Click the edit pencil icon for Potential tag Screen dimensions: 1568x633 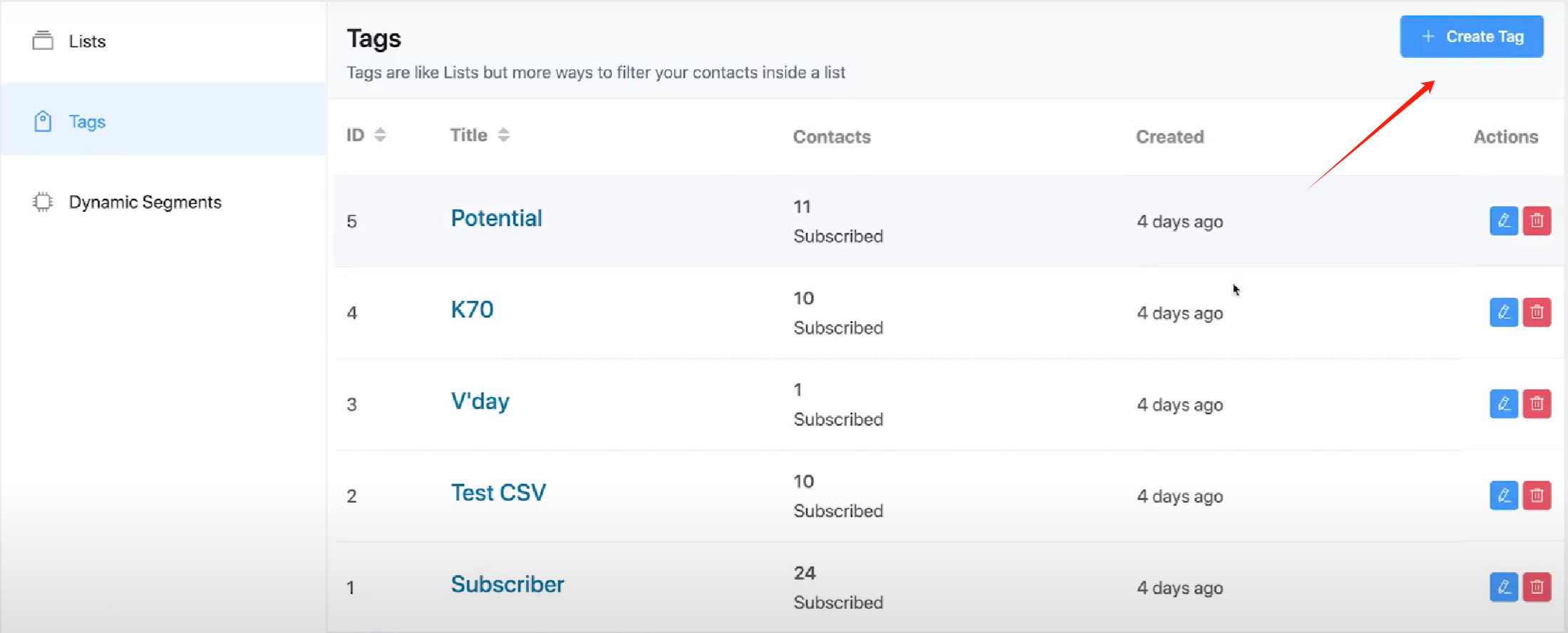1504,221
